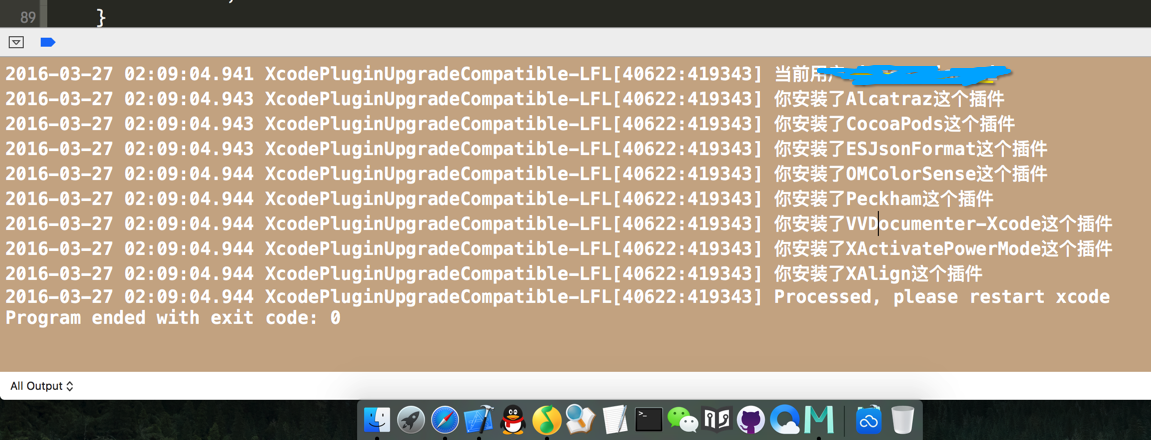The height and width of the screenshot is (440, 1151).
Task: Click the XAlign plugin log line
Action: click(494, 274)
